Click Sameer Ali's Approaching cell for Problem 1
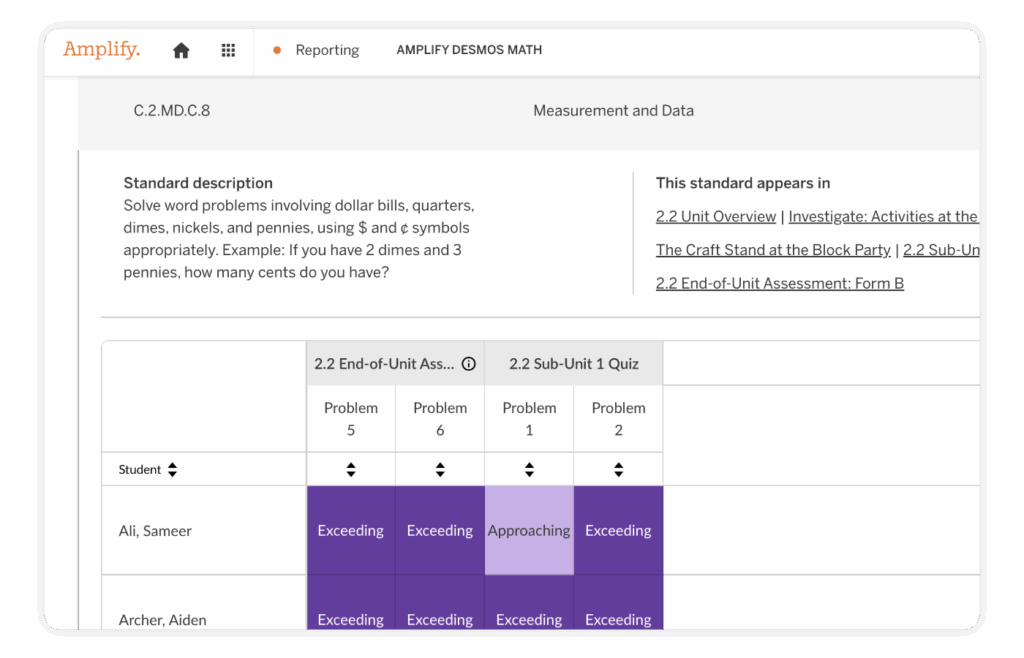 click(x=529, y=531)
